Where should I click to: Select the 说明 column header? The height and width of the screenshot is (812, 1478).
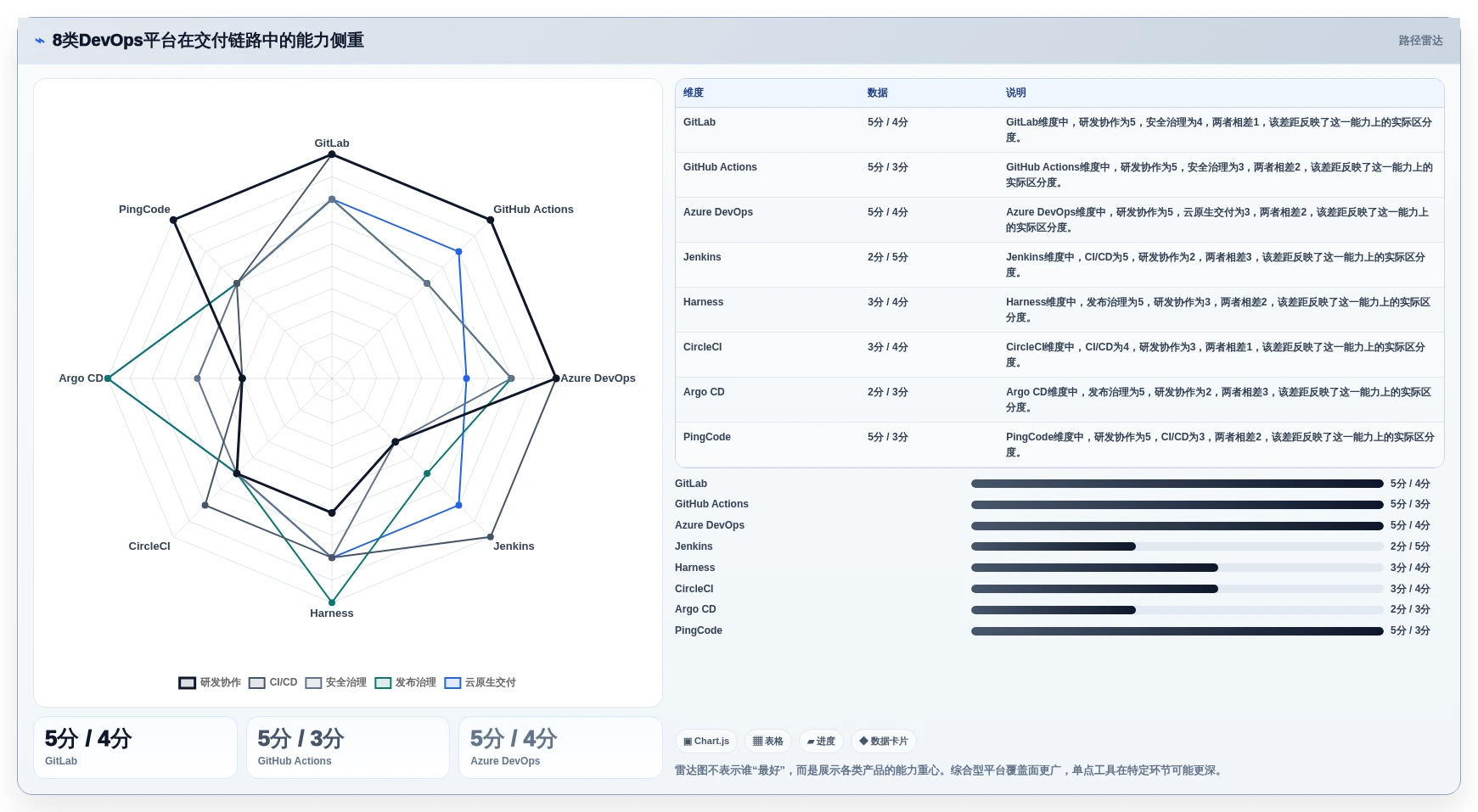pyautogui.click(x=1016, y=92)
